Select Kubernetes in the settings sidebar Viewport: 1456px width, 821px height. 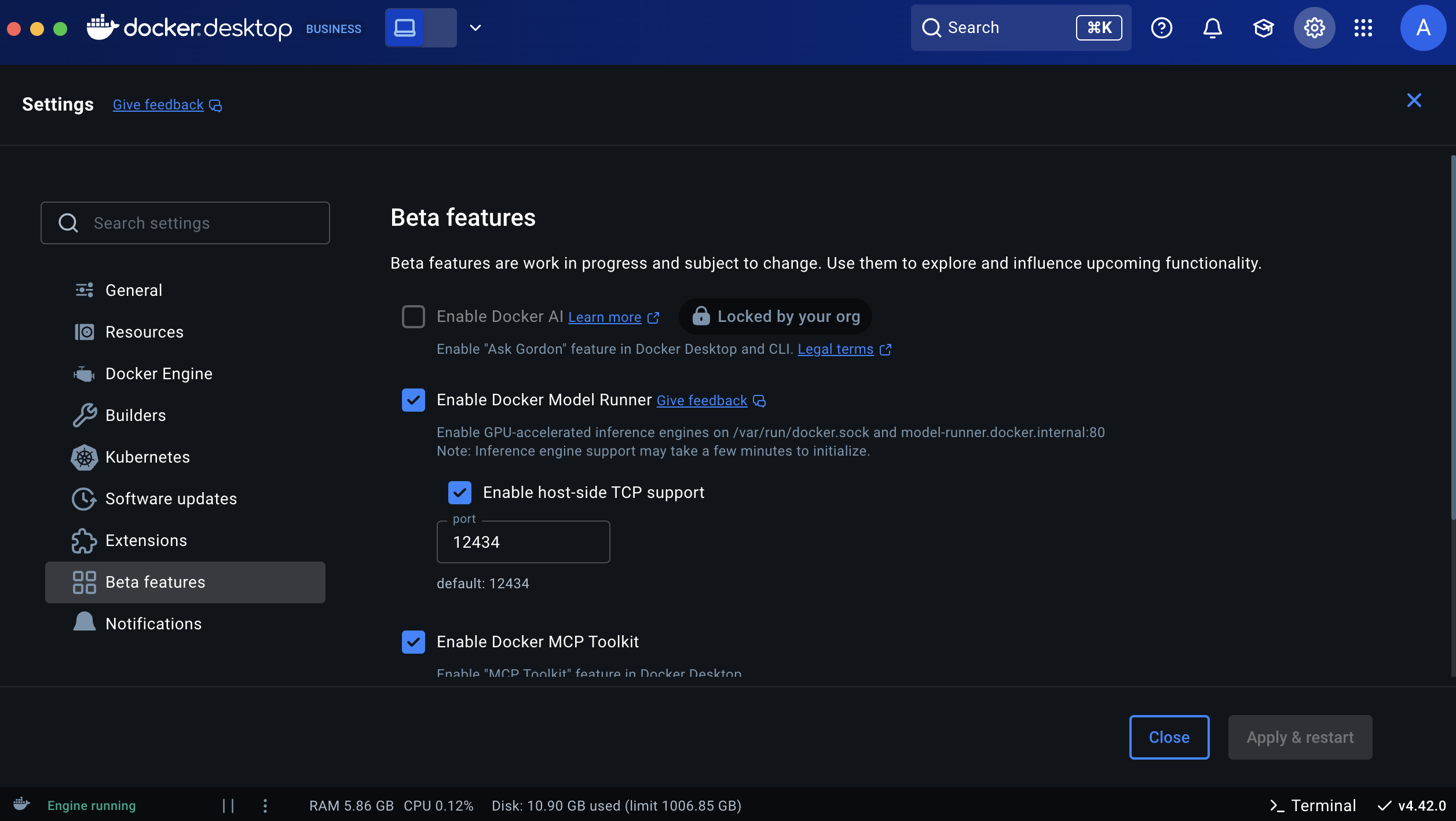(147, 457)
